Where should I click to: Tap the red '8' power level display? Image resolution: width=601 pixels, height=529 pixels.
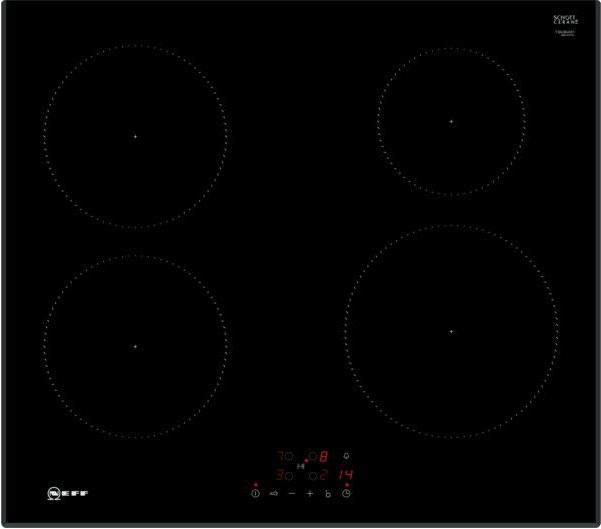[323, 456]
